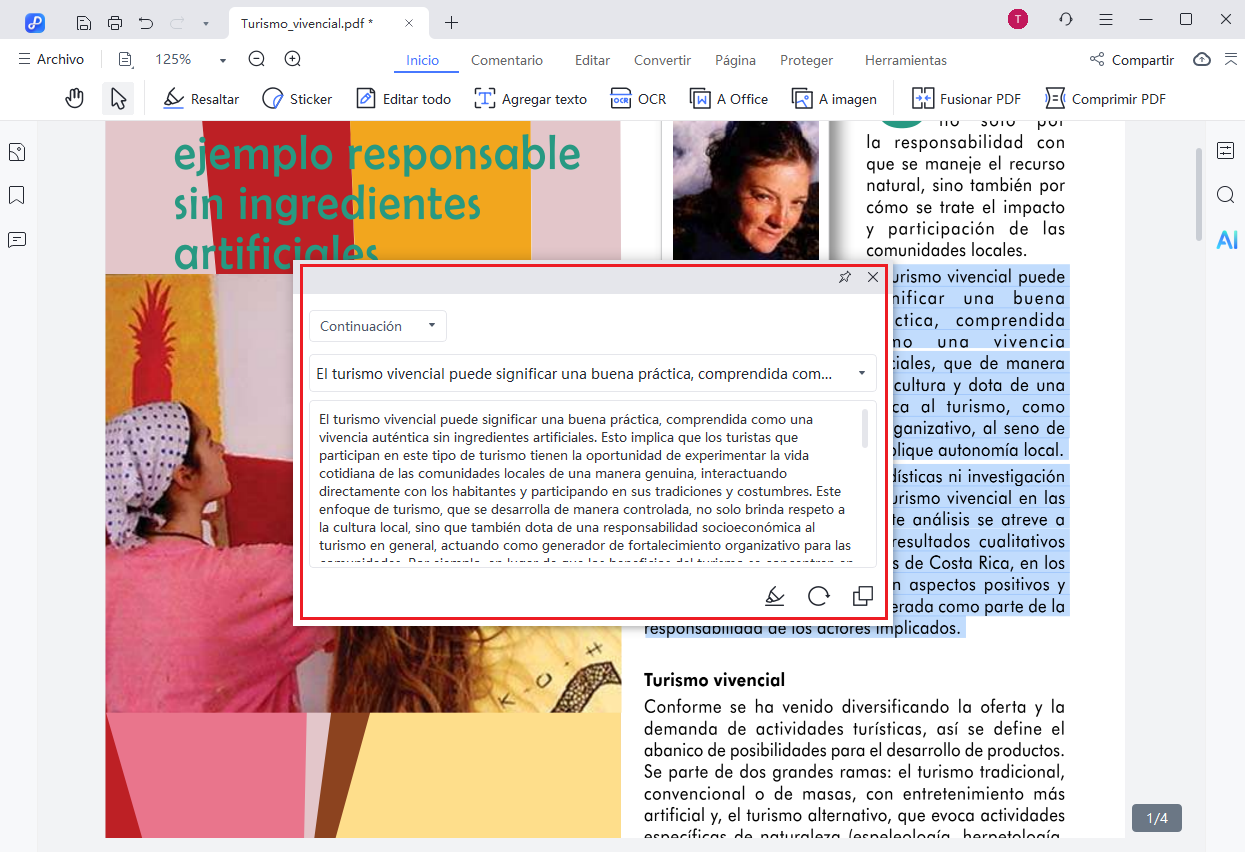Click the highlight icon in AI dialog
1245x852 pixels.
774,596
